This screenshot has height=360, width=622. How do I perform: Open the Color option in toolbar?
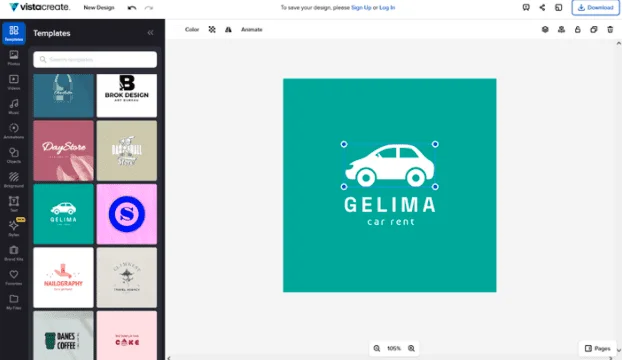(192, 29)
